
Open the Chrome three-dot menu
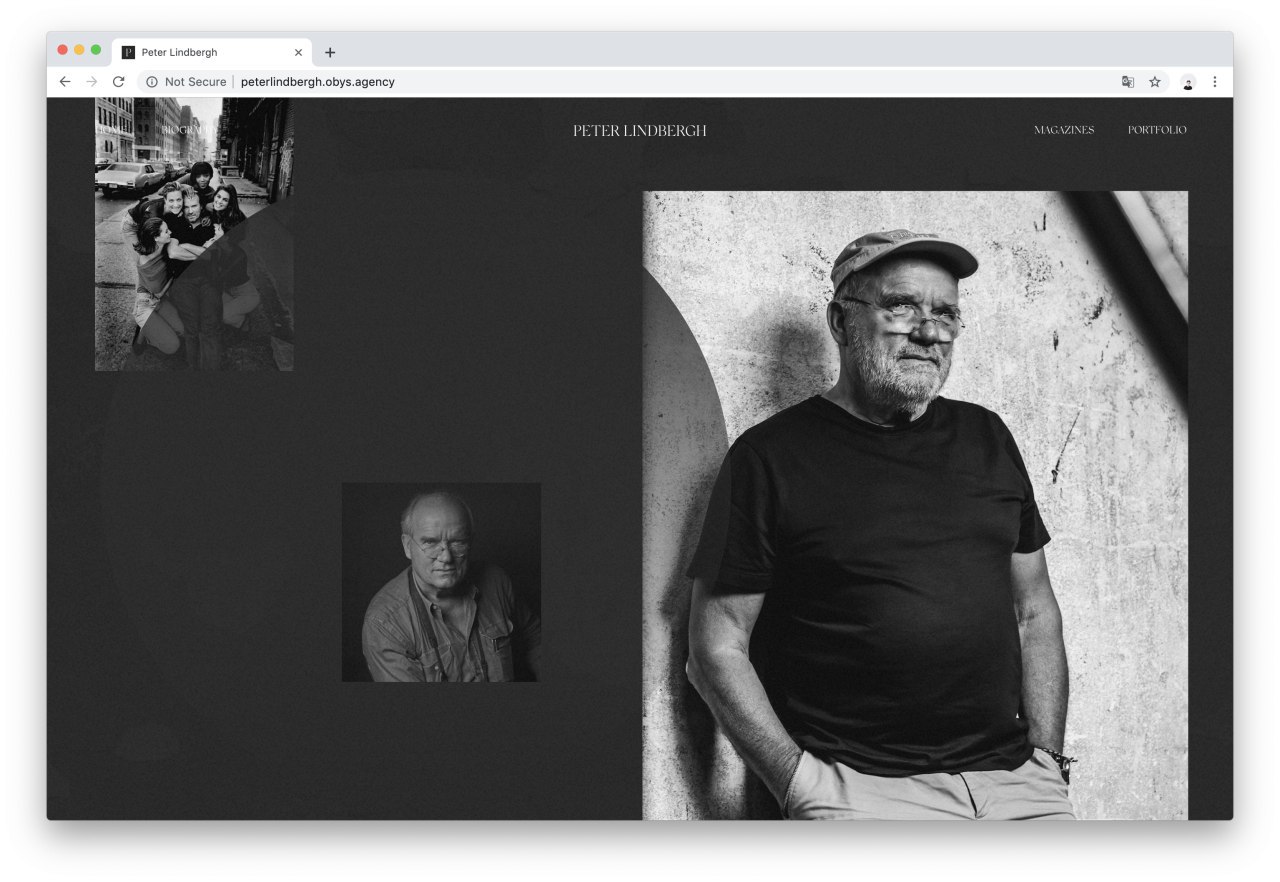[x=1215, y=82]
